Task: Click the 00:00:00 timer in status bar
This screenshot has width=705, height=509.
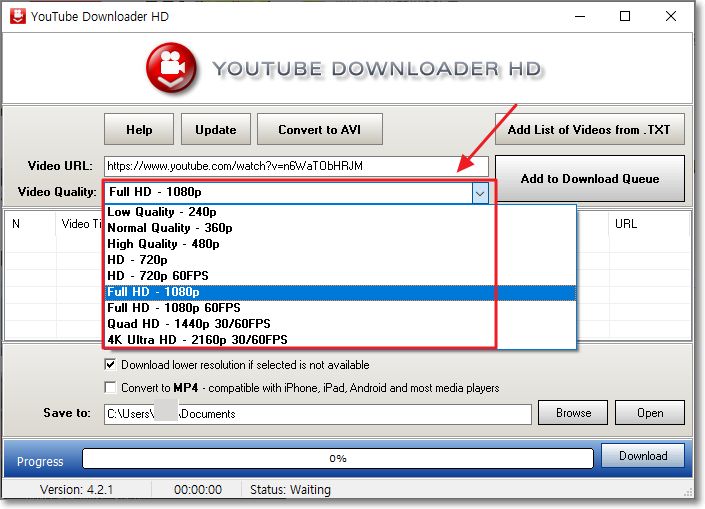Action: 198,490
